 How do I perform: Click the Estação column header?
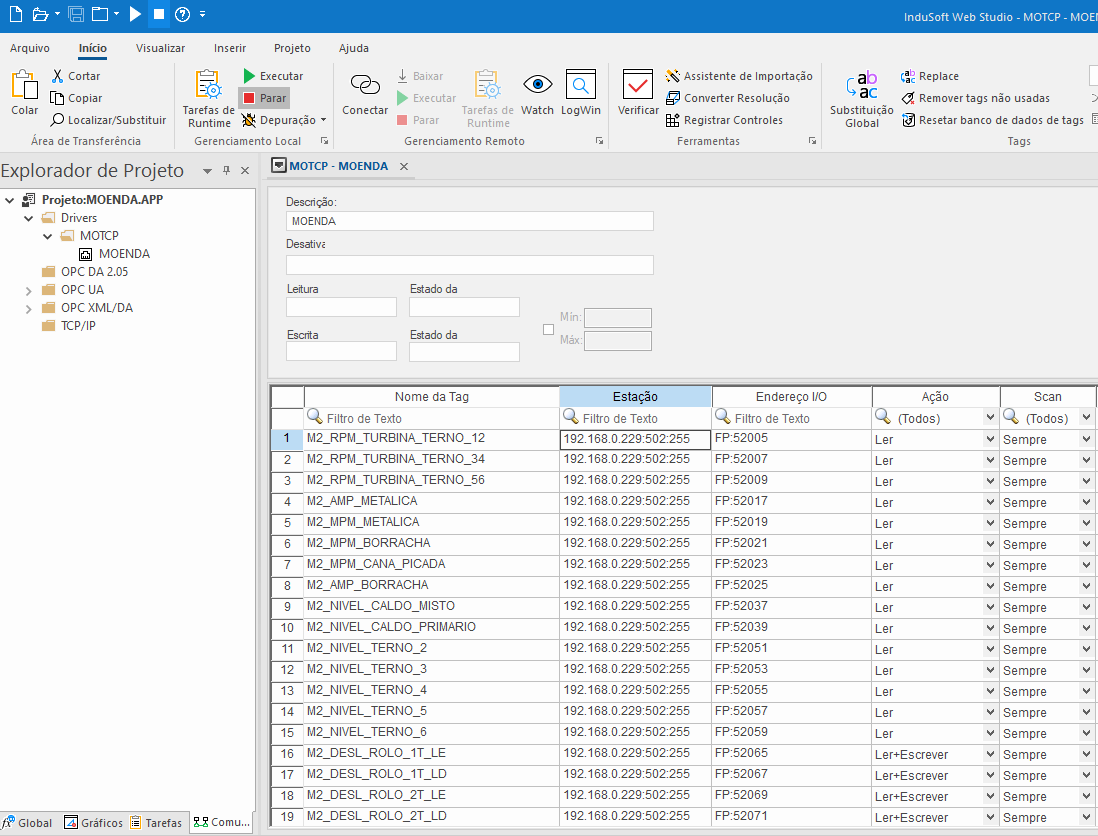pyautogui.click(x=635, y=396)
